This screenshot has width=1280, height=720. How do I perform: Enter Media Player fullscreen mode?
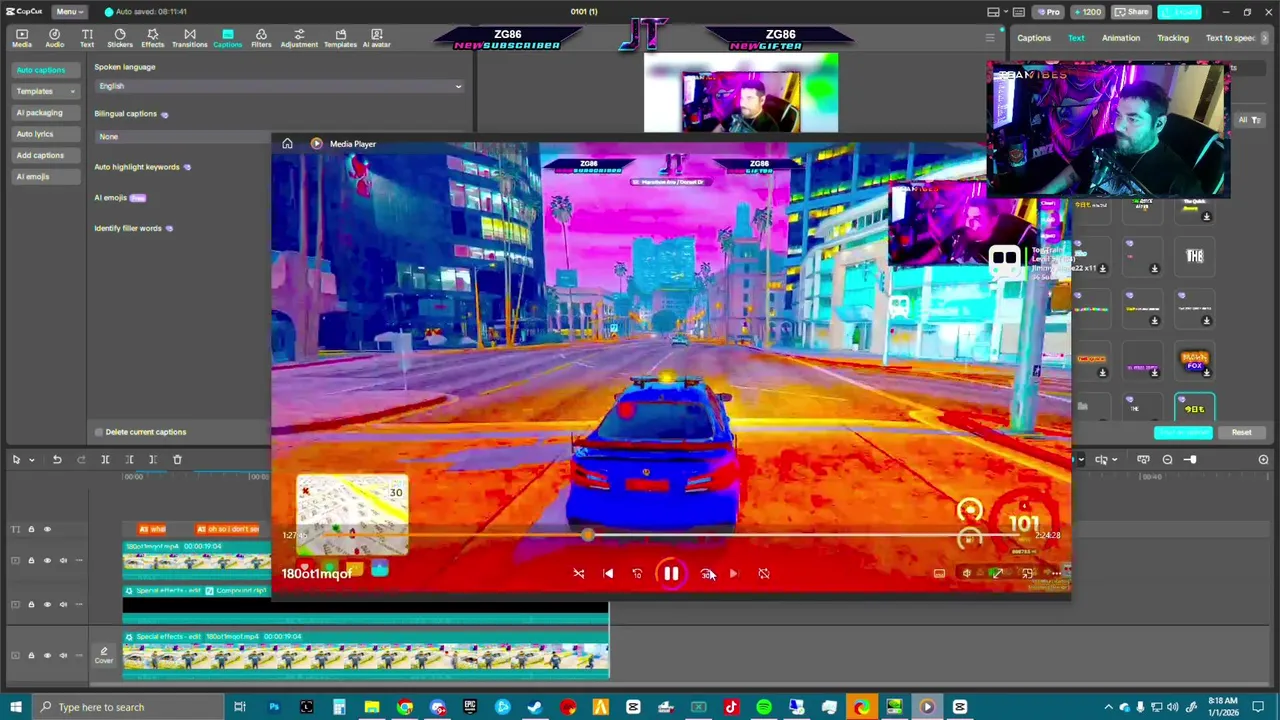pos(997,573)
